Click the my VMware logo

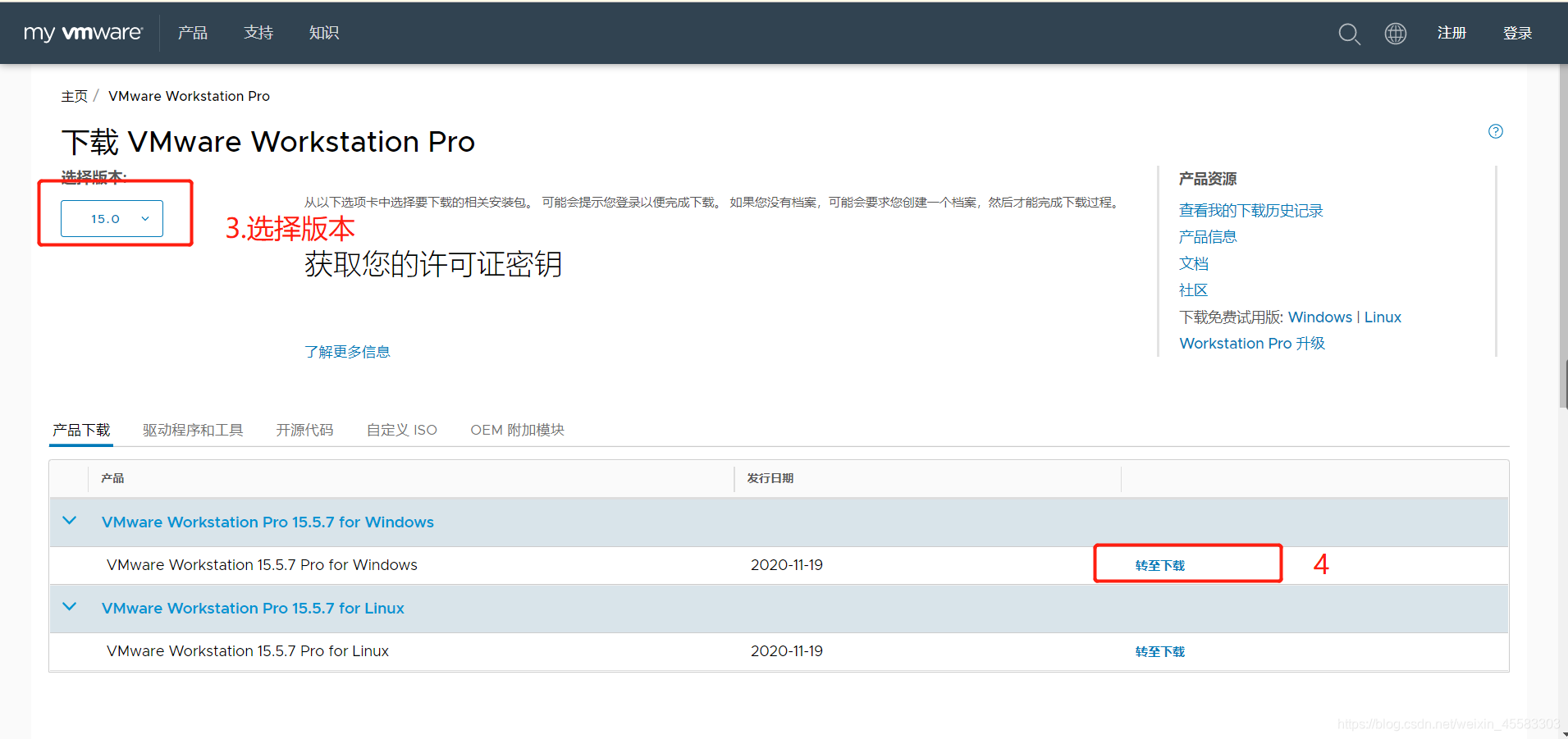point(83,33)
